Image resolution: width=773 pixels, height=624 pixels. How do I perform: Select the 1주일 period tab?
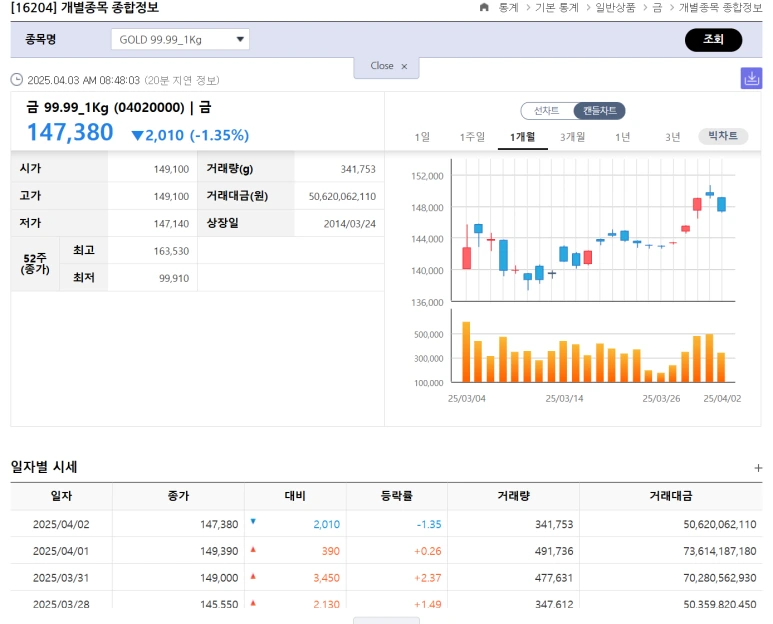472,137
